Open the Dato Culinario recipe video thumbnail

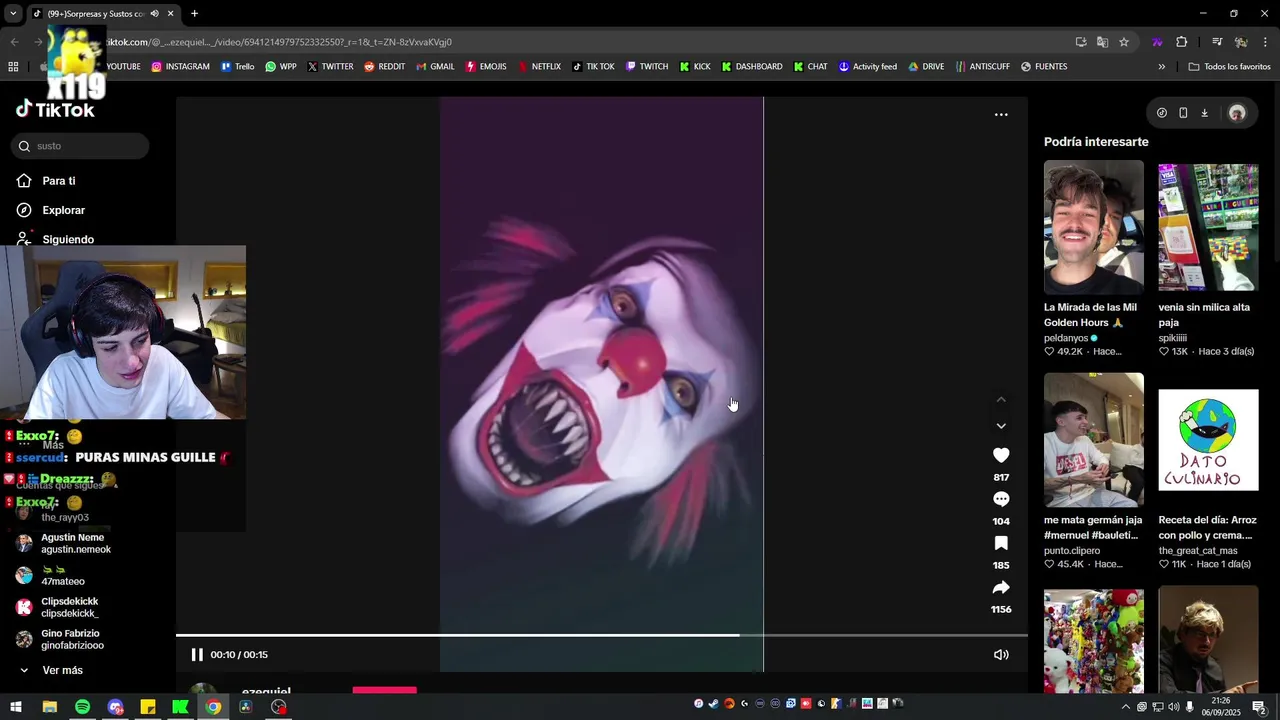[1208, 440]
